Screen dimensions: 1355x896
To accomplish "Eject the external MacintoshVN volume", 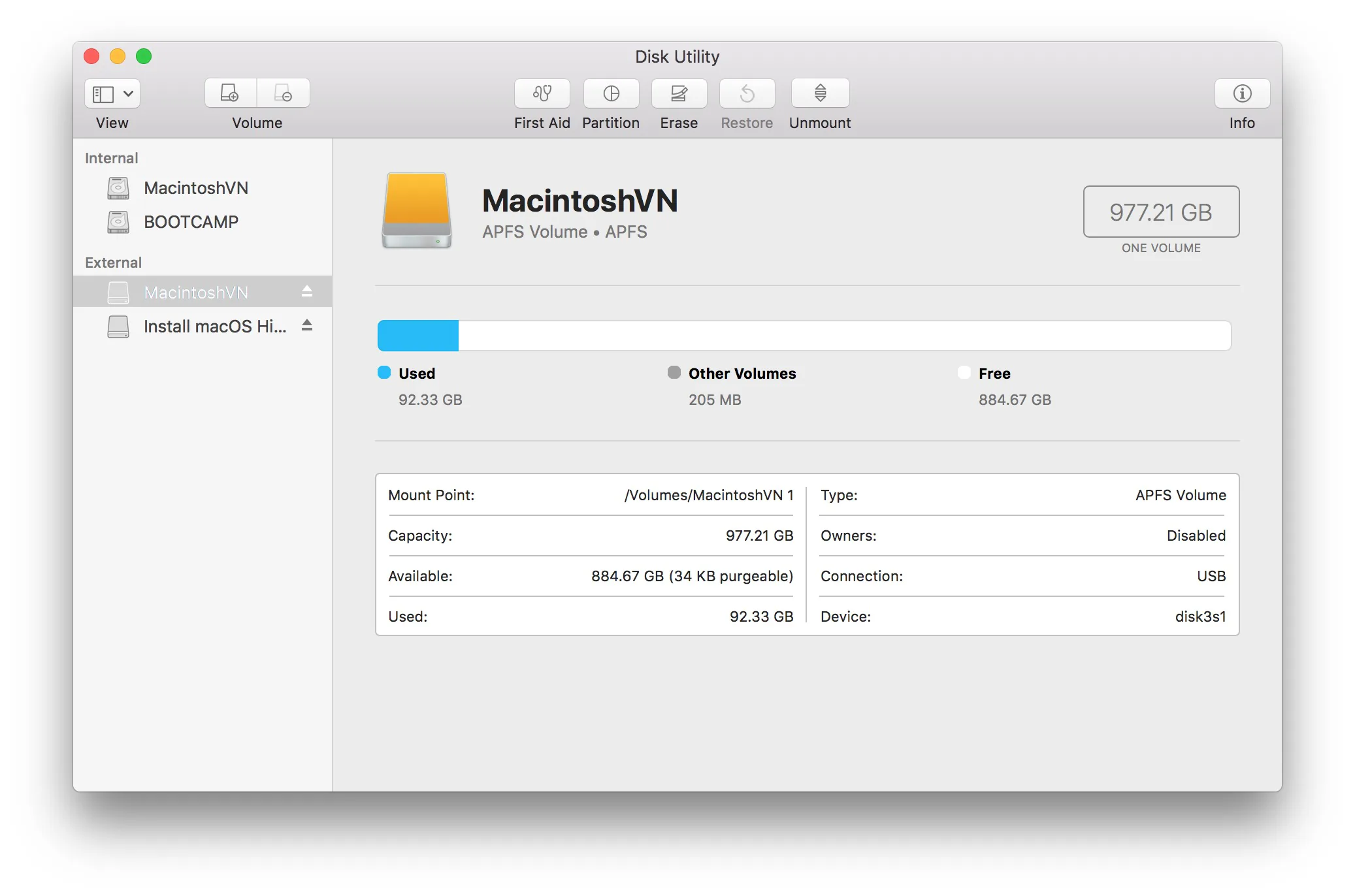I will [x=307, y=291].
